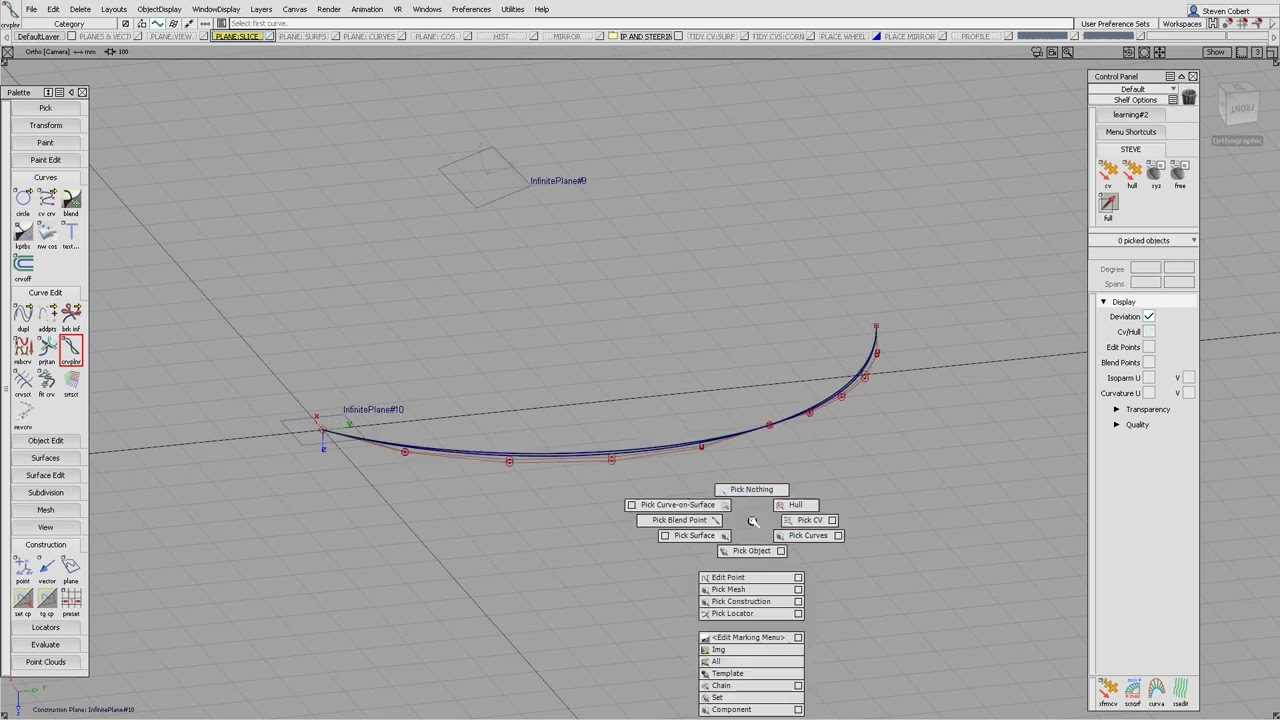
Task: Select the nw cos new curve-on-surface tool
Action: [x=47, y=233]
